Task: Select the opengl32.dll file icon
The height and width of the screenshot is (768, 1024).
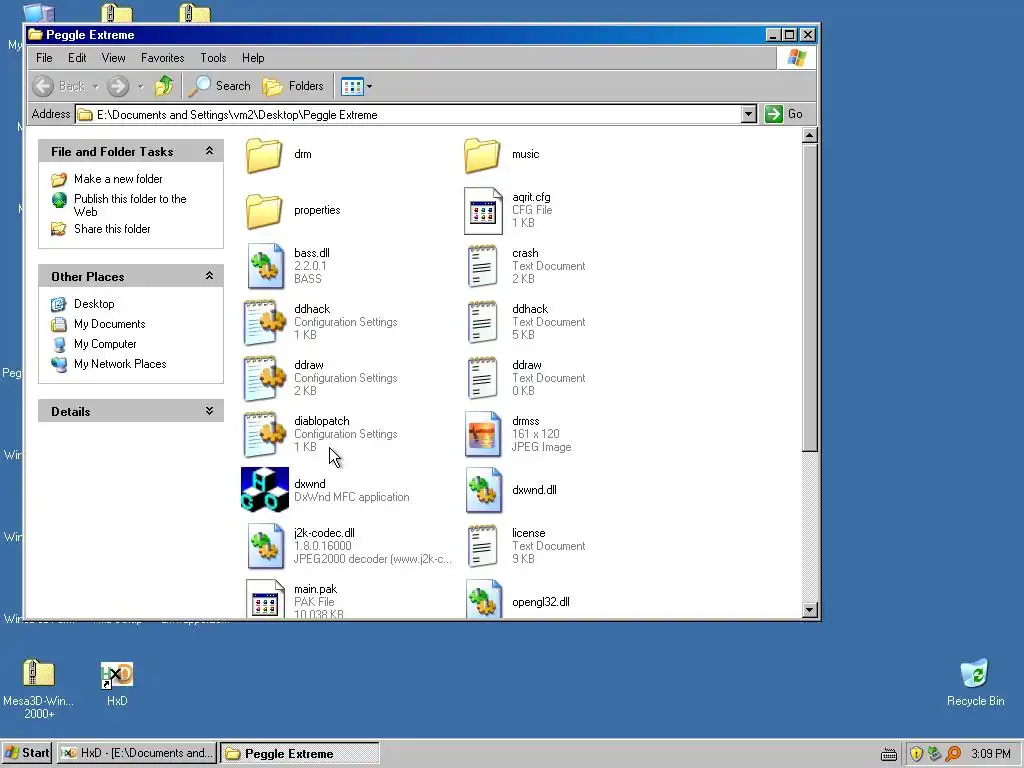Action: point(484,600)
